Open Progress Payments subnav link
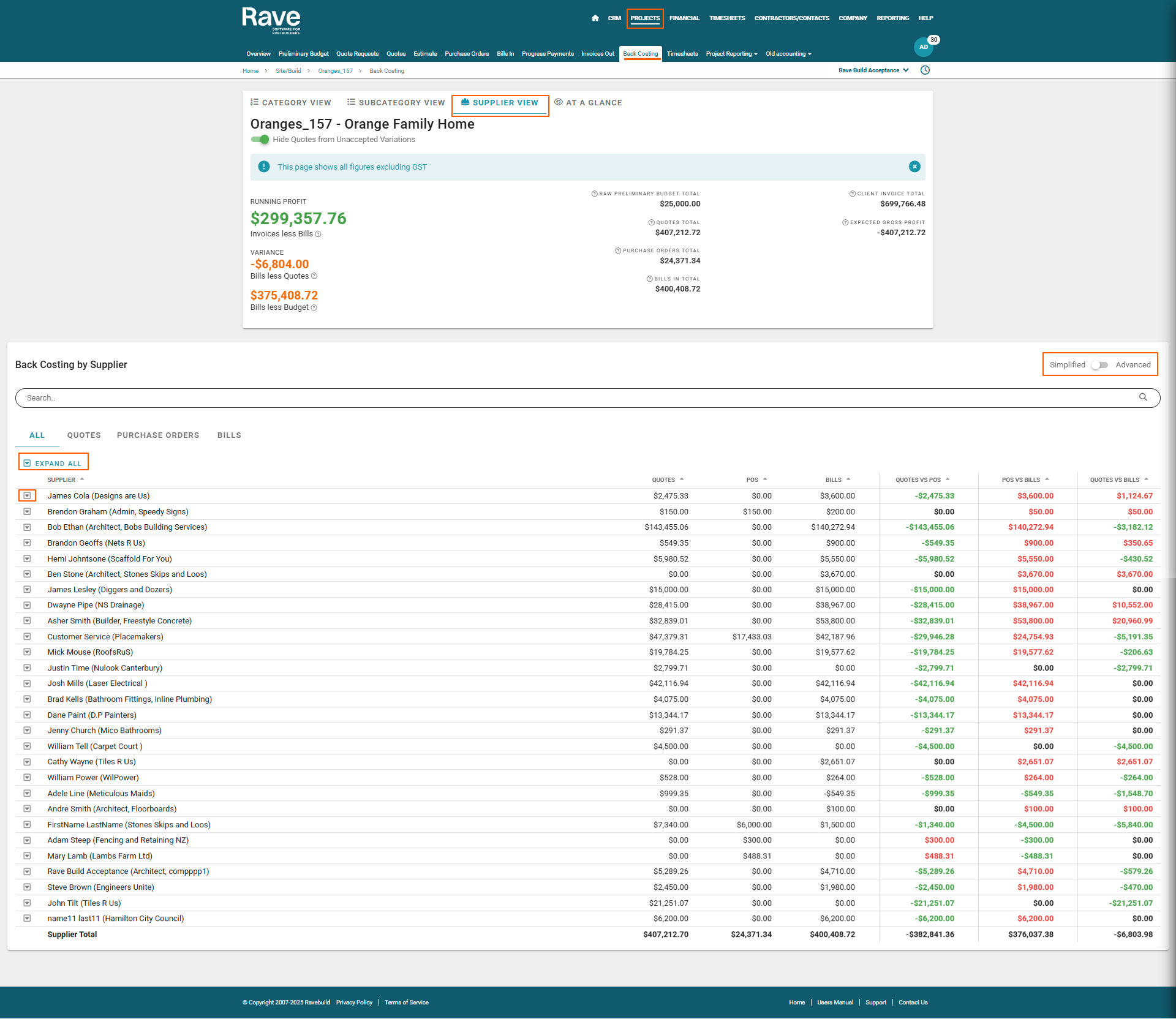 click(548, 54)
